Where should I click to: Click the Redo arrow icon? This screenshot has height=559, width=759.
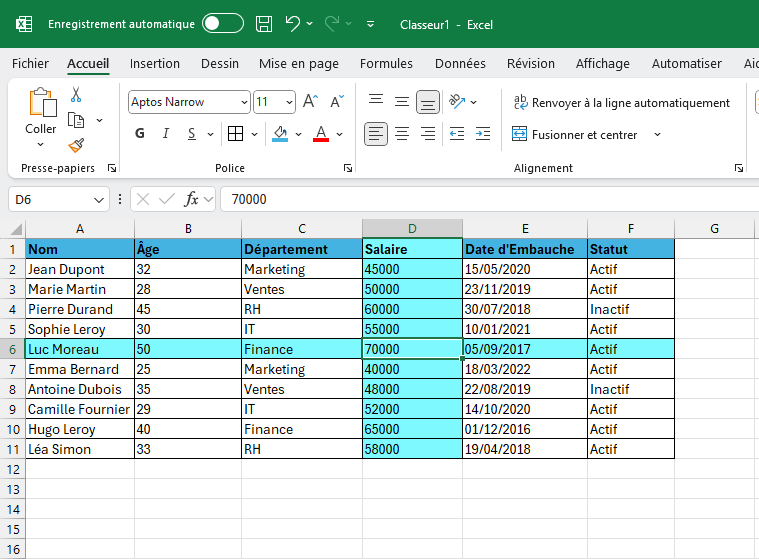[332, 23]
